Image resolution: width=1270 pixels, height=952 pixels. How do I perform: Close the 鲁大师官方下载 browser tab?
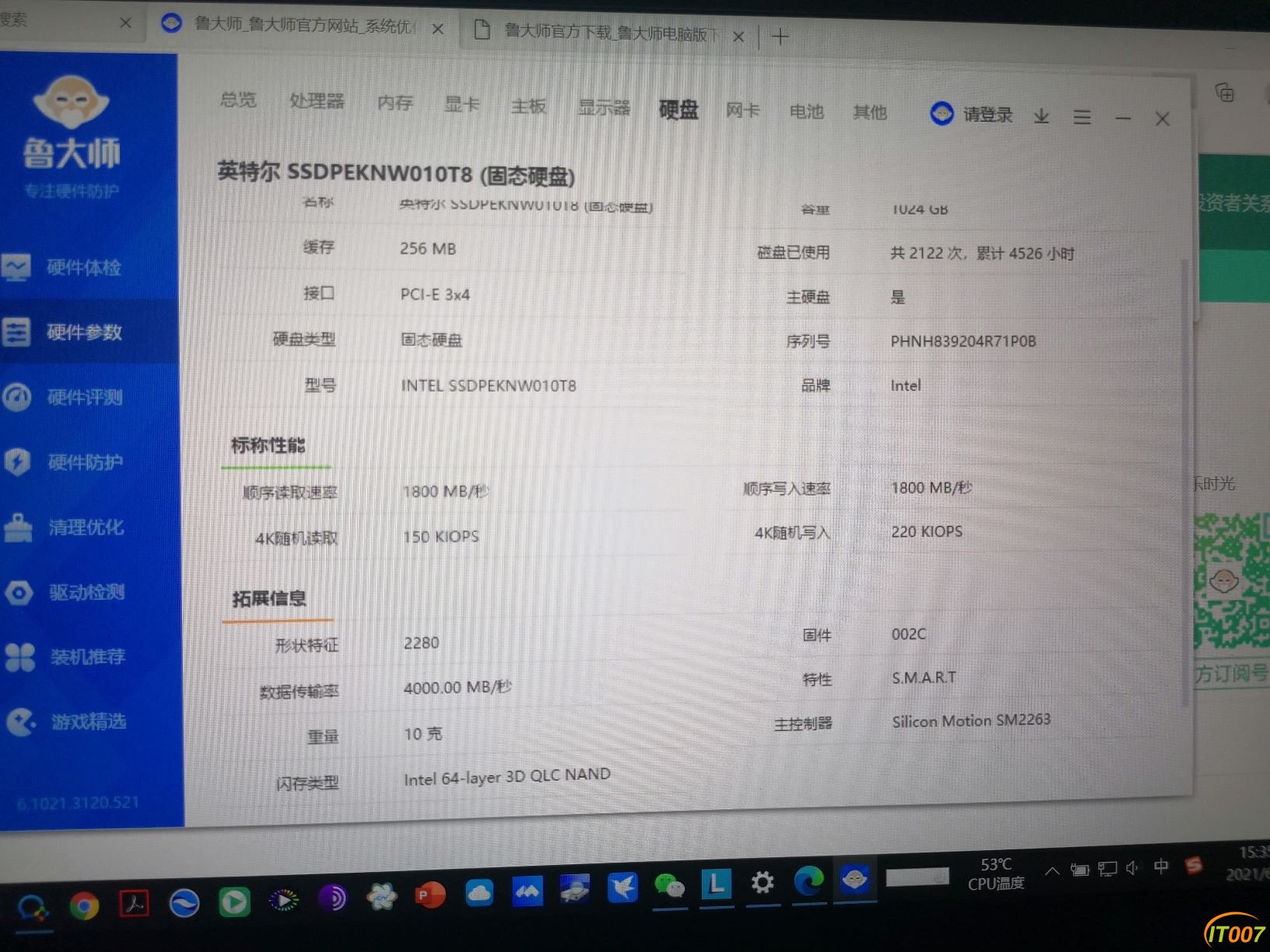[738, 36]
